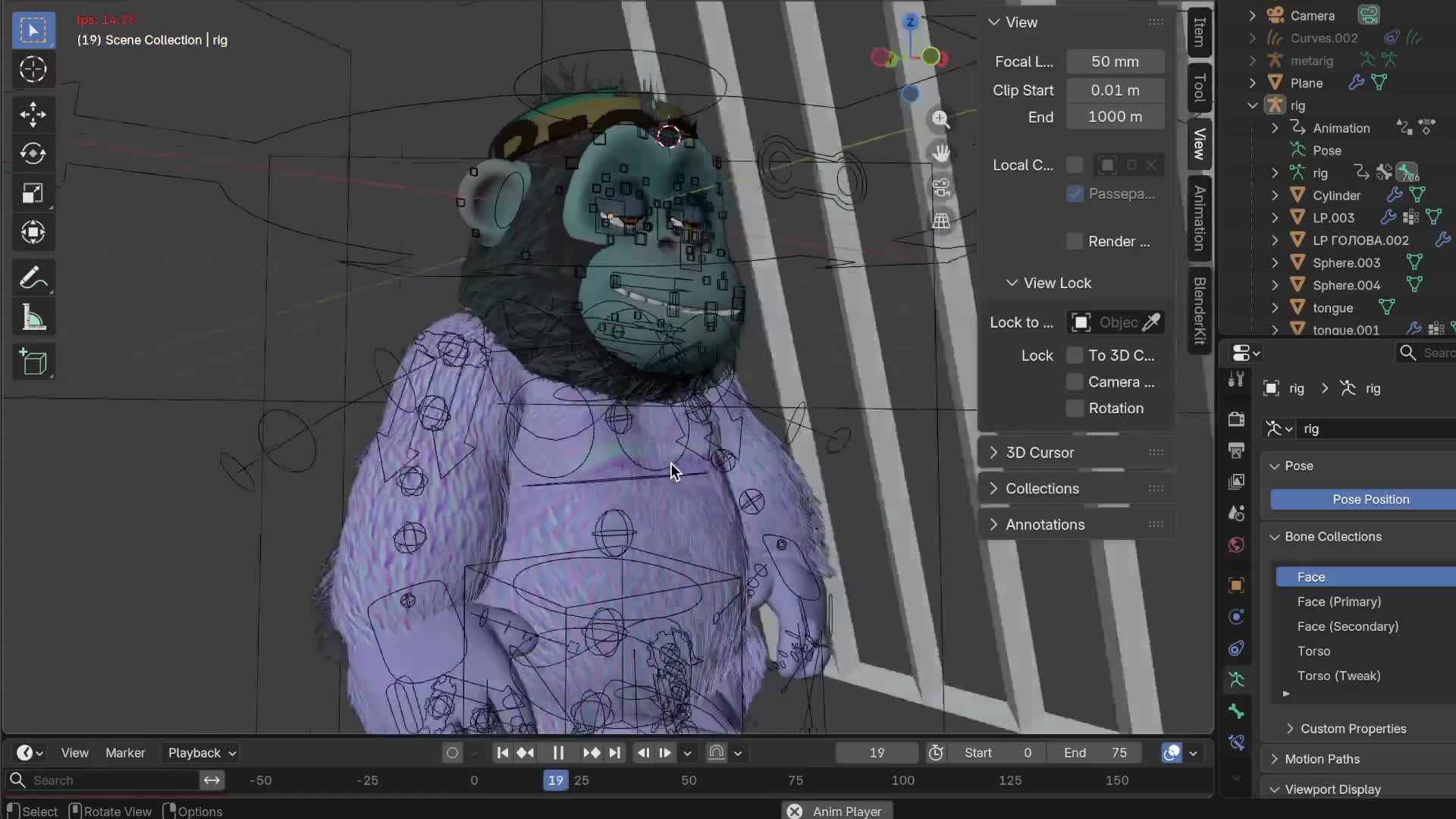Screen dimensions: 1456x819
Task: Switch to the Tool sidebar tab
Action: click(1199, 87)
